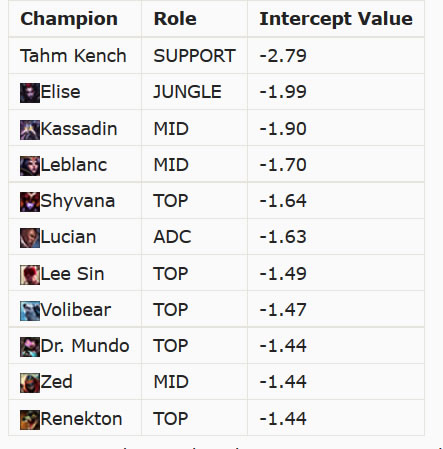Click the Renekton champion portrait icon

click(x=30, y=420)
